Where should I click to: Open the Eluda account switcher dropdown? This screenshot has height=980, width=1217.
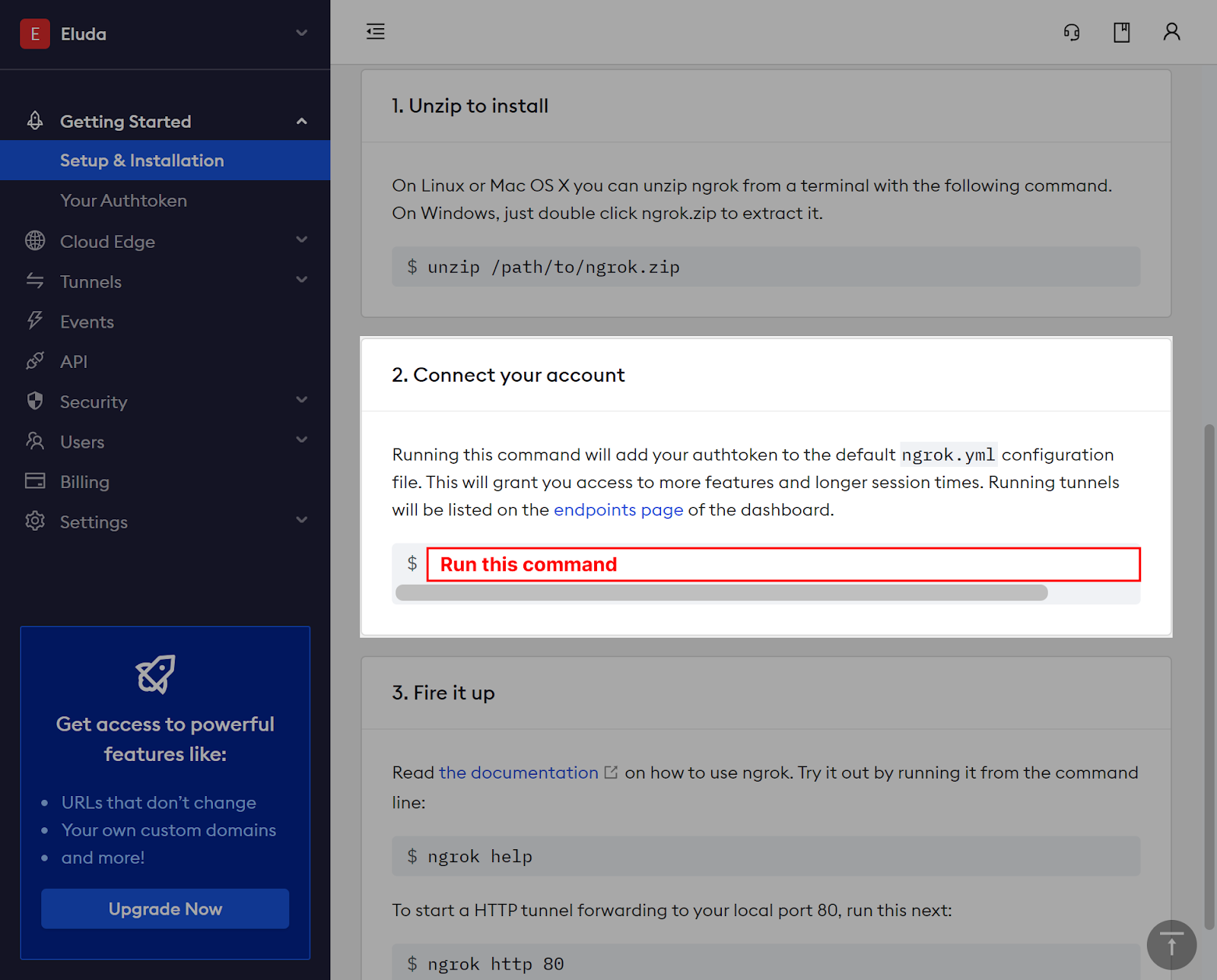[x=301, y=33]
